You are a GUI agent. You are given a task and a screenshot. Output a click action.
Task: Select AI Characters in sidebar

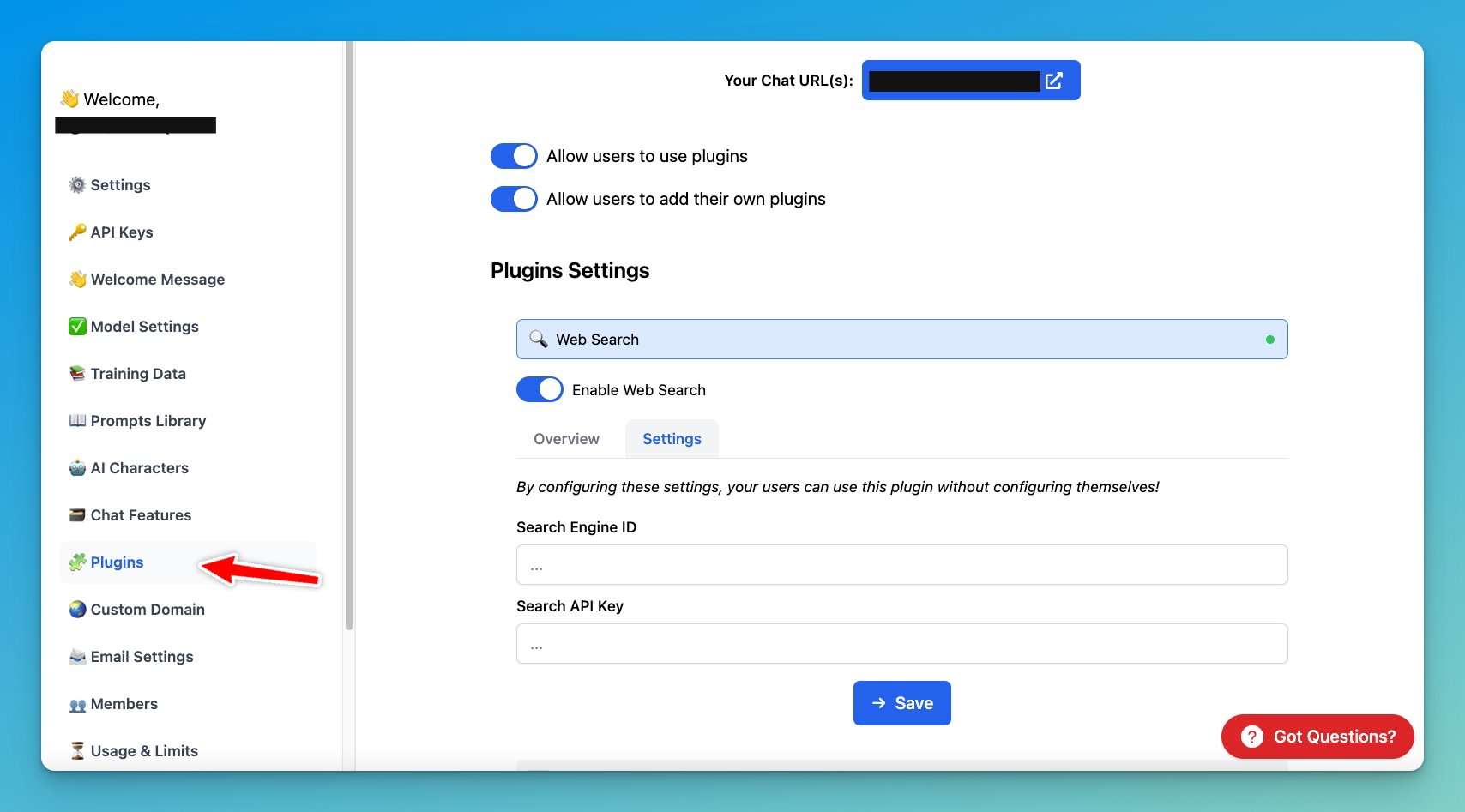coord(139,467)
